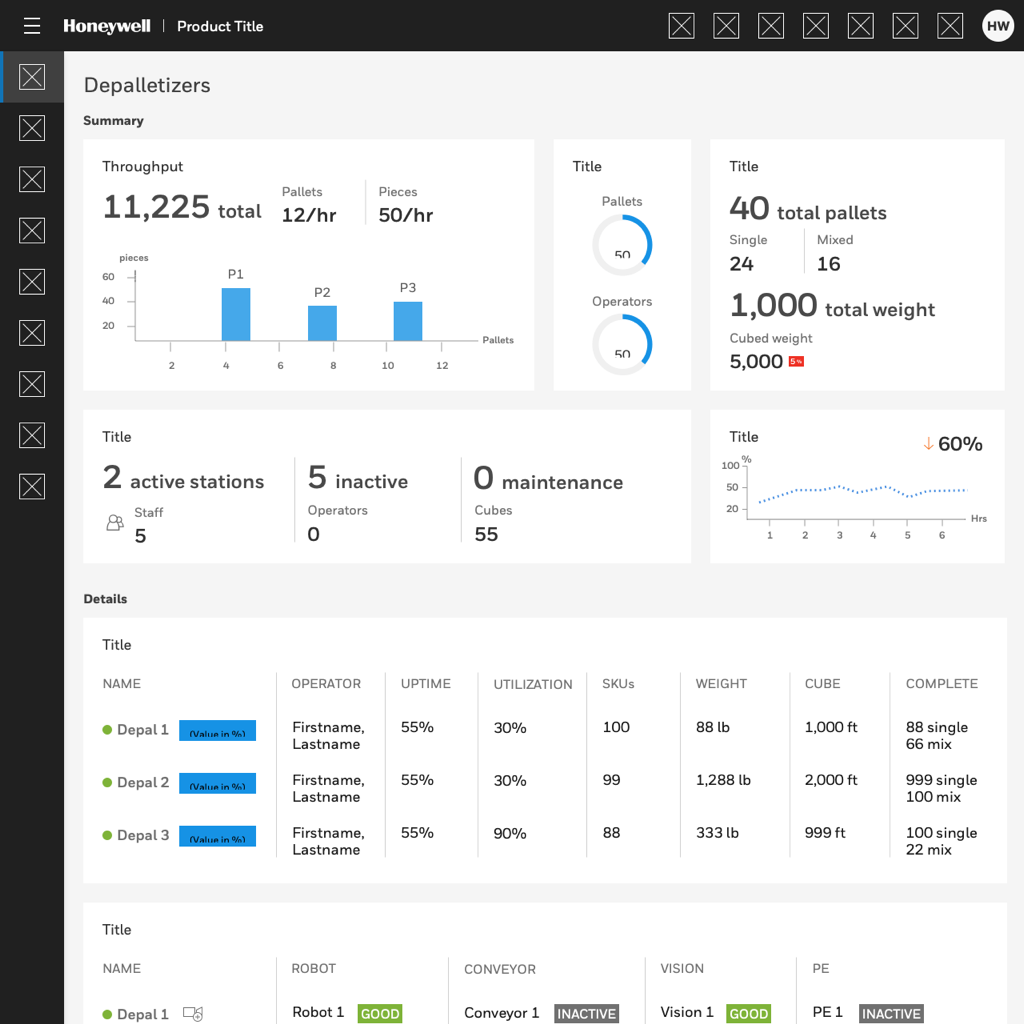The width and height of the screenshot is (1024, 1024).
Task: Click the Depal 1 name in the first details table
Action: (142, 730)
